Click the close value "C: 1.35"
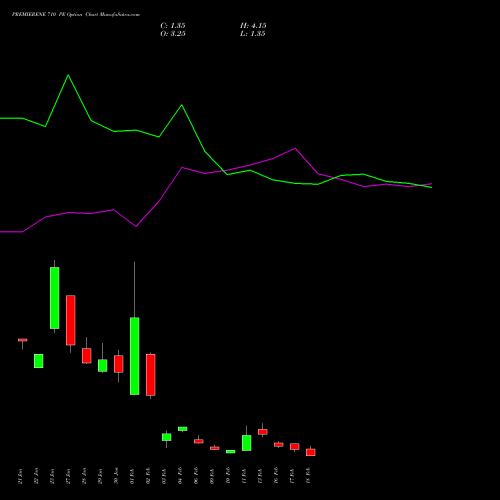Viewport: 500px width, 500px height. [173, 26]
